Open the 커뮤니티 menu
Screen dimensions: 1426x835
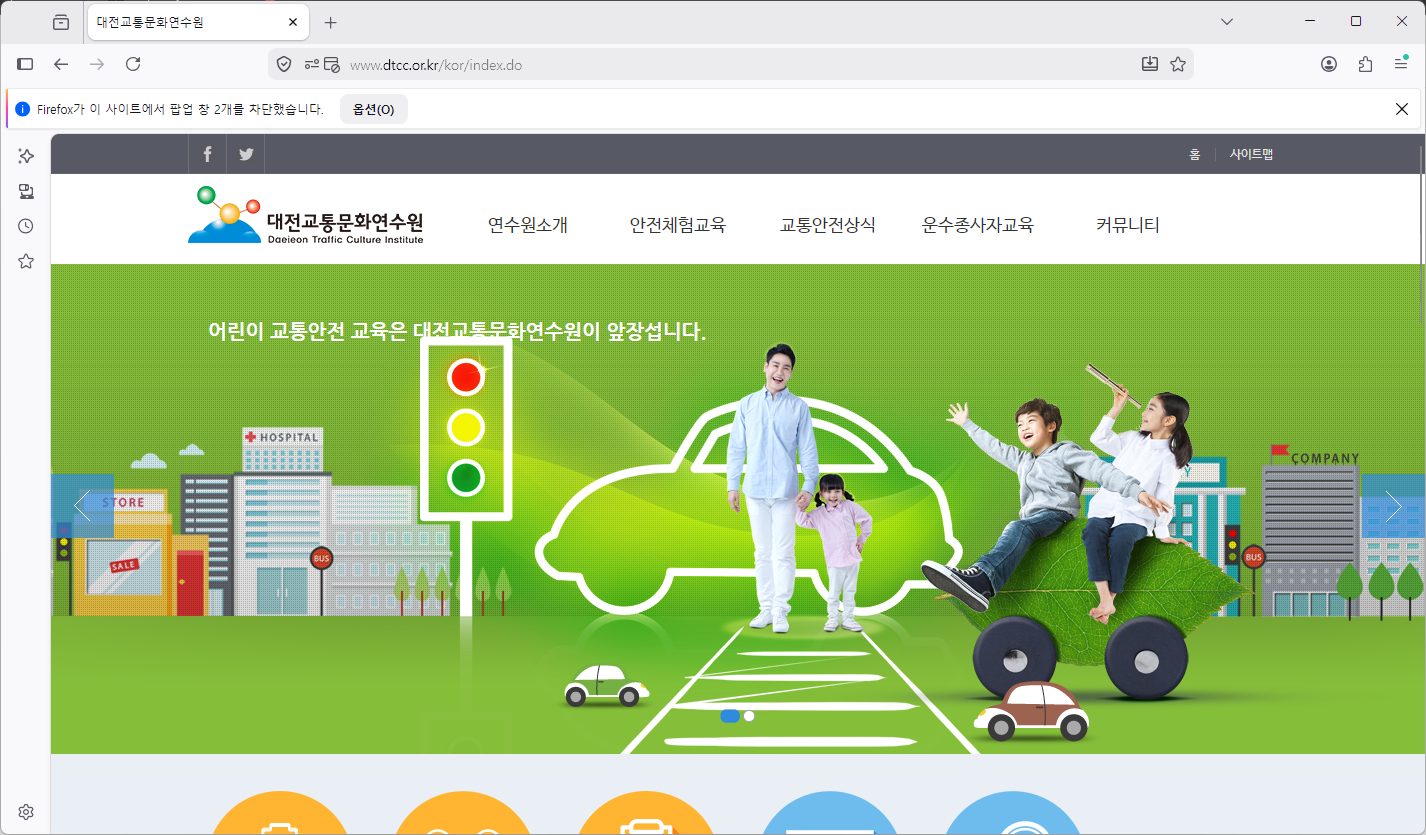click(1128, 226)
